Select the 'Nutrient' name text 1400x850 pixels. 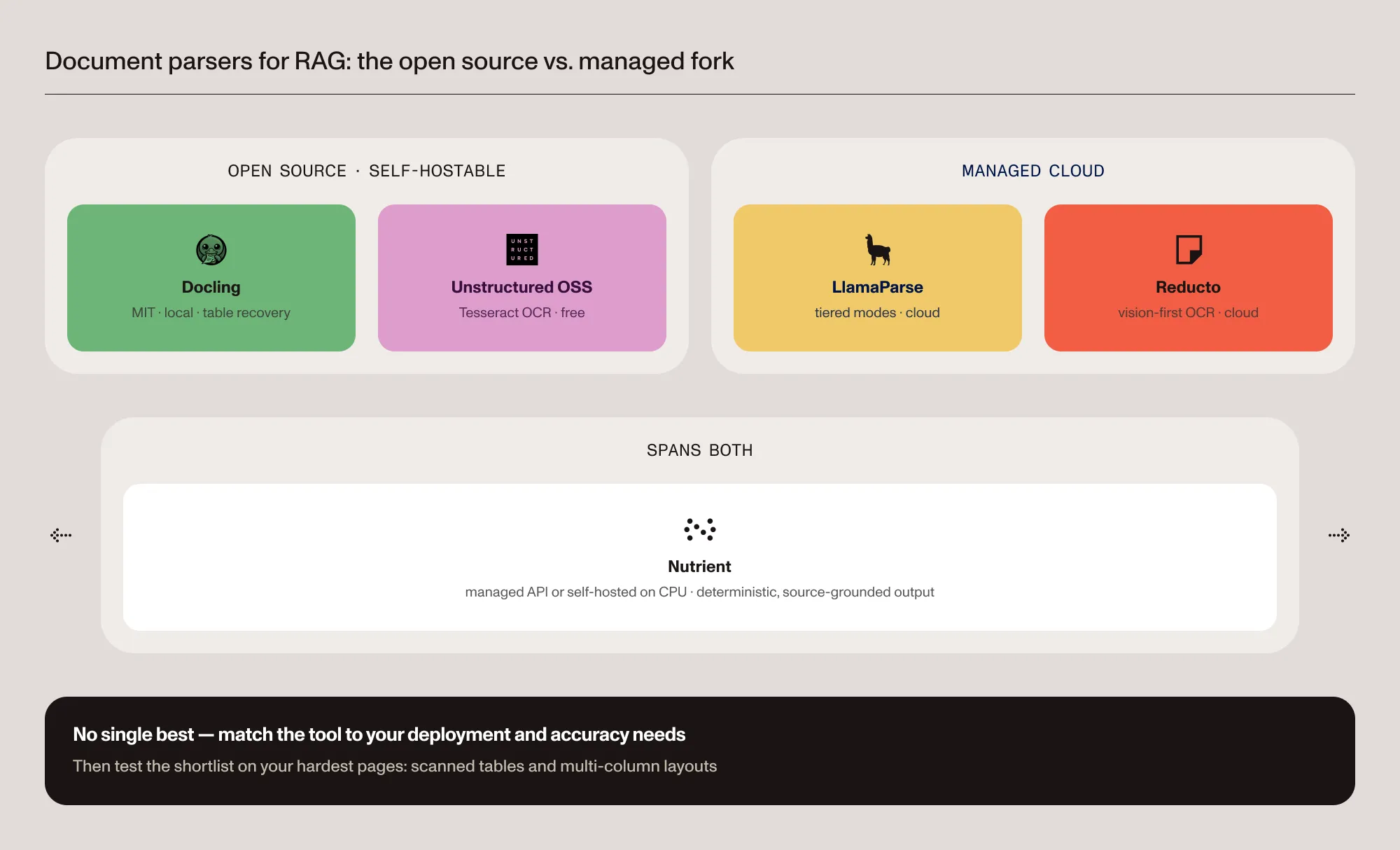pos(699,566)
